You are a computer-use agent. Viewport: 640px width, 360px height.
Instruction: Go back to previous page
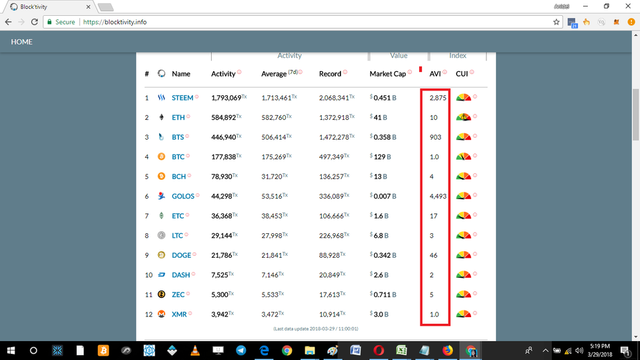tap(9, 22)
